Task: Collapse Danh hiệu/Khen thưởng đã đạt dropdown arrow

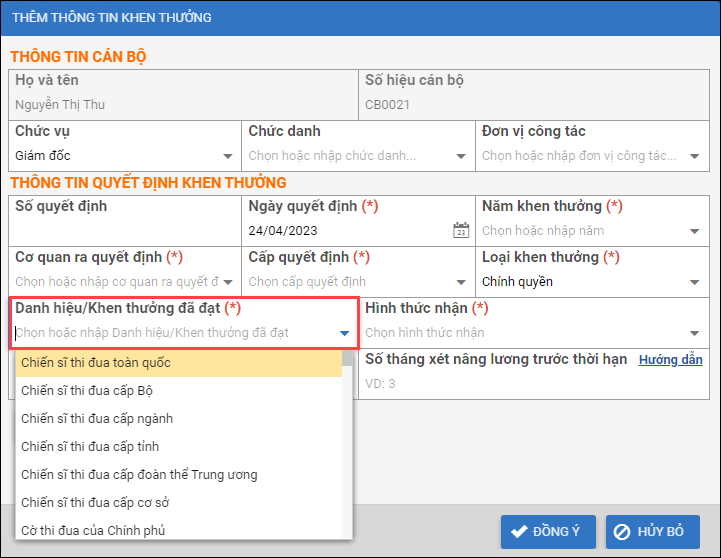Action: pos(344,333)
